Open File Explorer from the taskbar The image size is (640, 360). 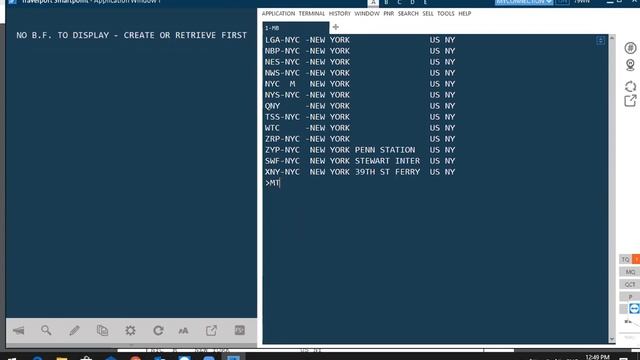click(x=62, y=358)
